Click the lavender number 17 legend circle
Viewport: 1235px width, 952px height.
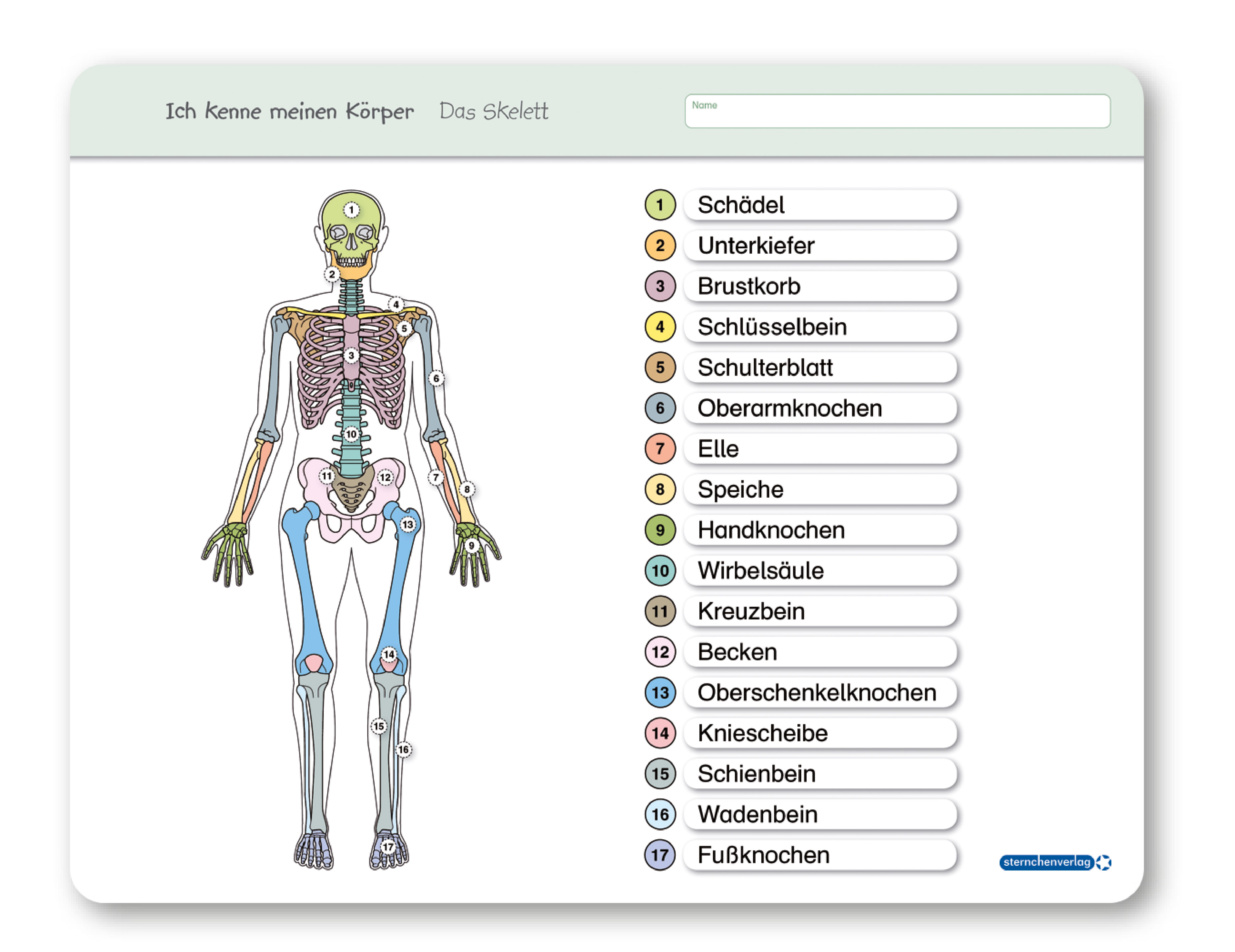[x=660, y=855]
